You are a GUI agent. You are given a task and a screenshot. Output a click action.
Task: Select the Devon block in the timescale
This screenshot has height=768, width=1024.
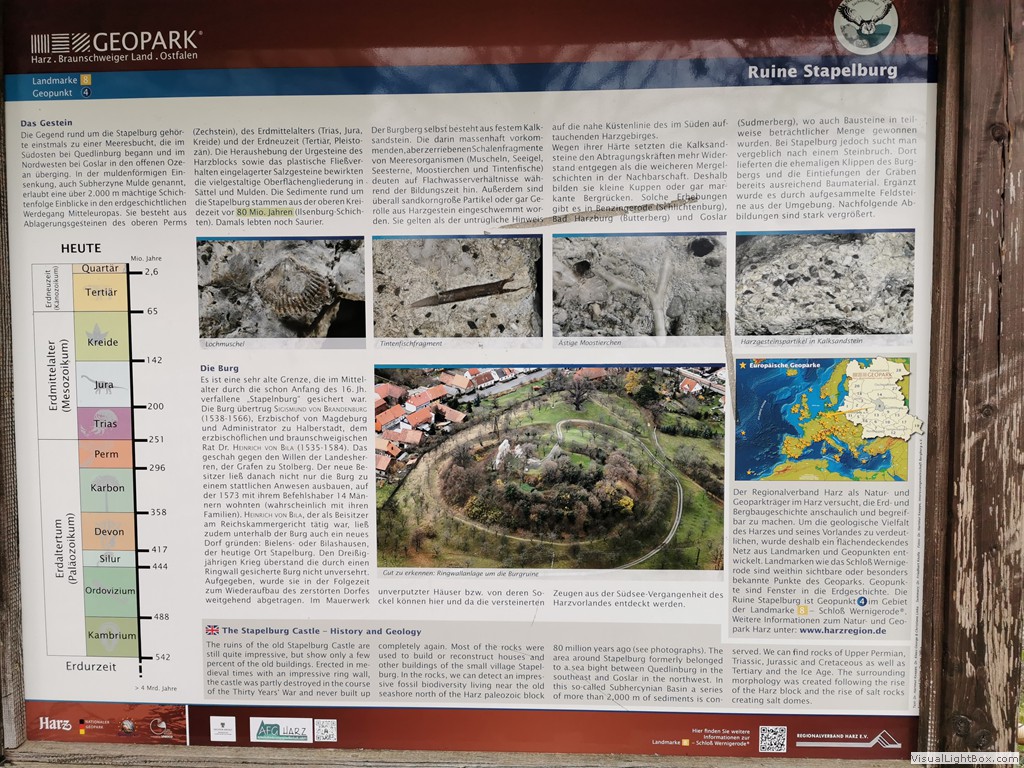108,531
